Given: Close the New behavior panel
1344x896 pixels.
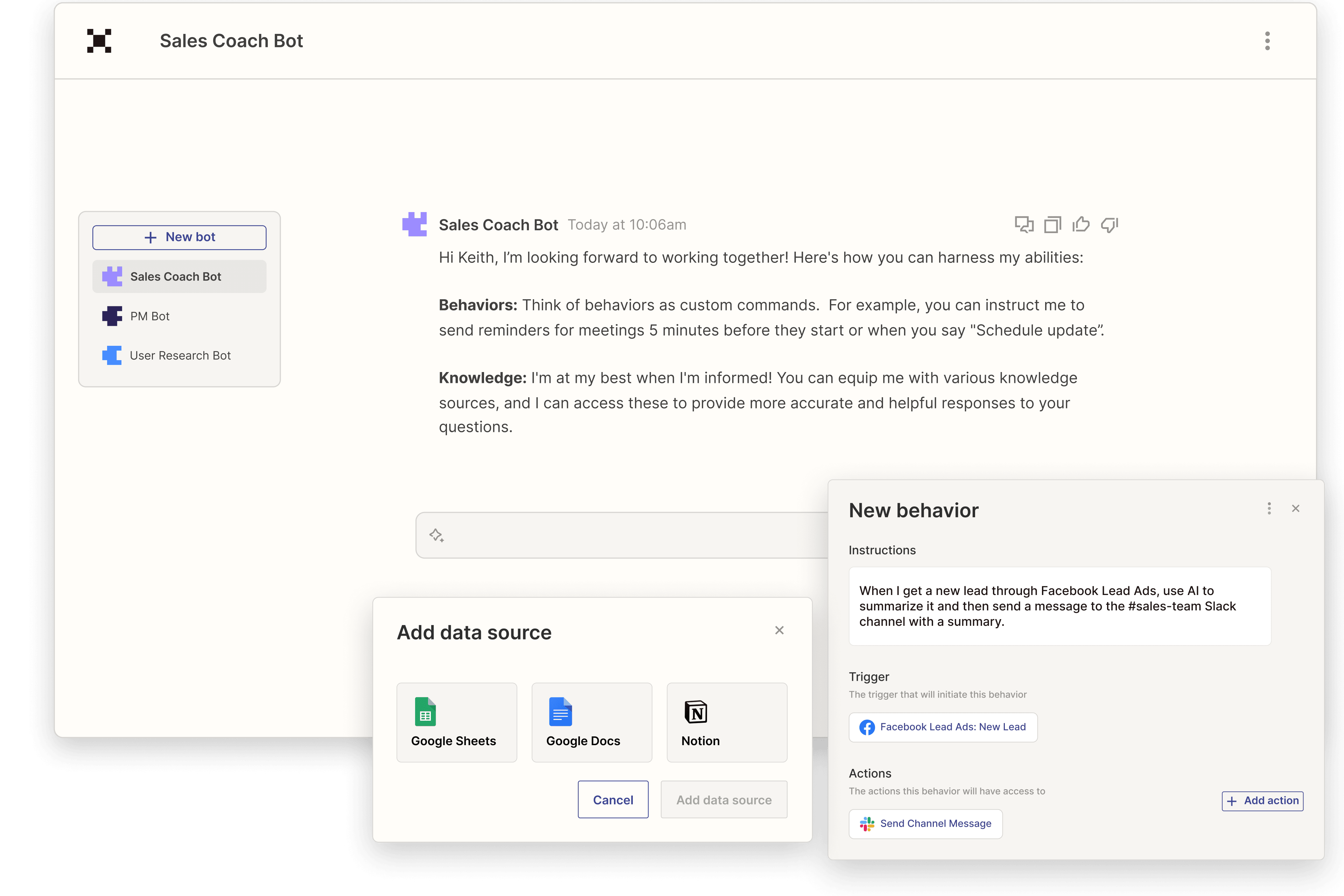Looking at the screenshot, I should [x=1295, y=509].
